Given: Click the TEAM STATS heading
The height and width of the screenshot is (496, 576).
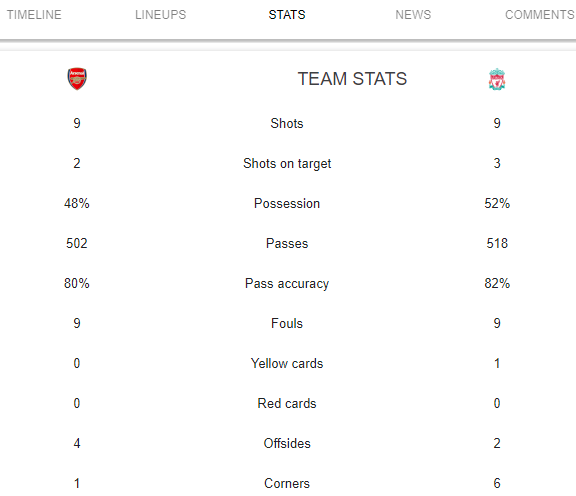Looking at the screenshot, I should point(352,79).
